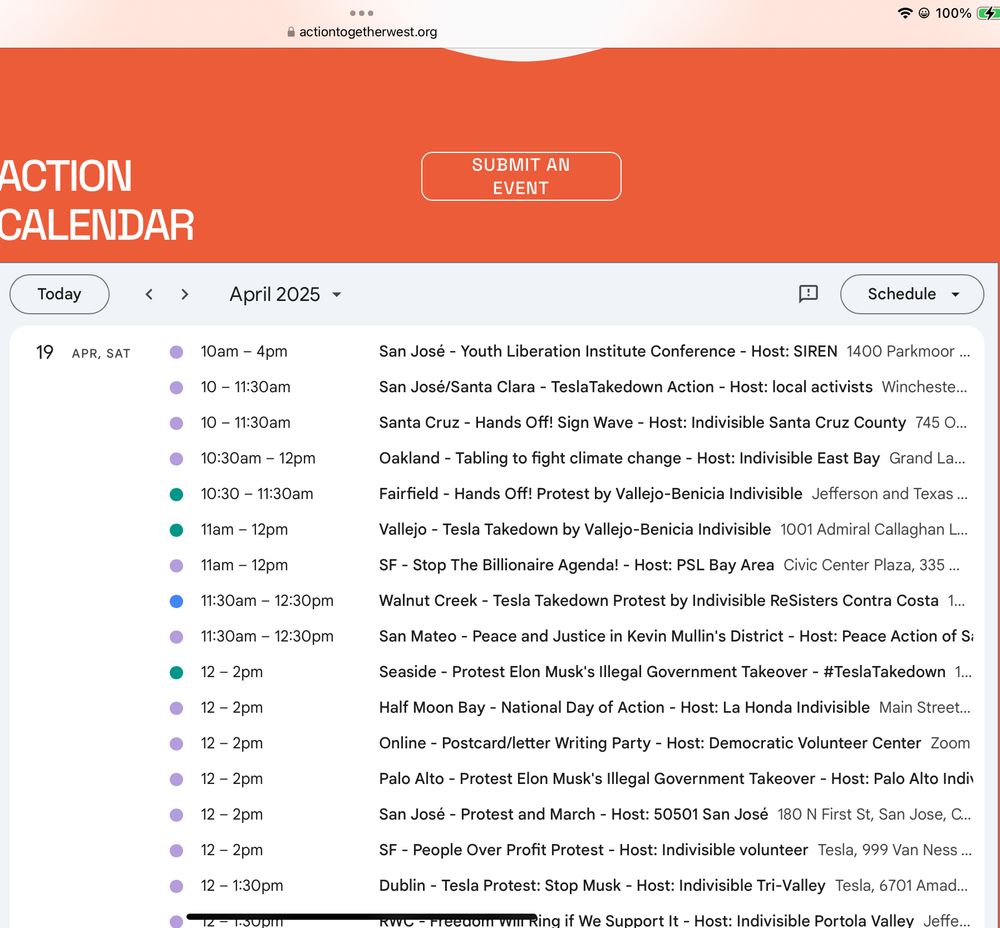Go to the previous period using the left chevron

(x=149, y=294)
